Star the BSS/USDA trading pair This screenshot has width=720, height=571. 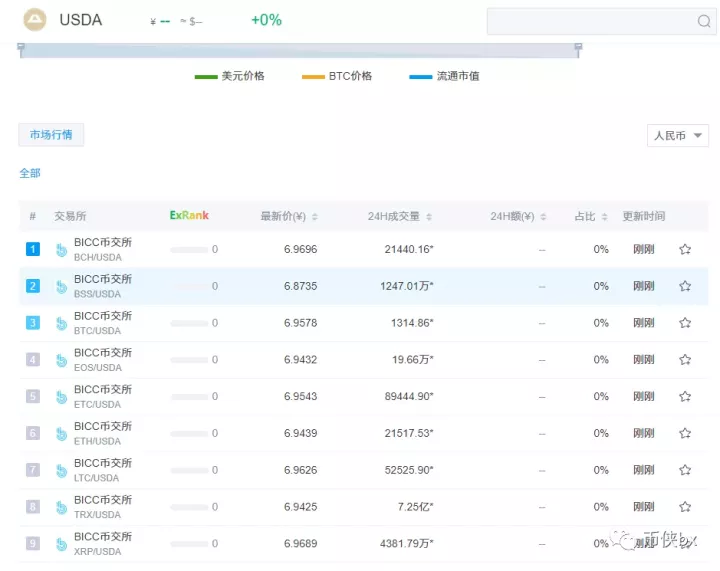[x=685, y=286]
